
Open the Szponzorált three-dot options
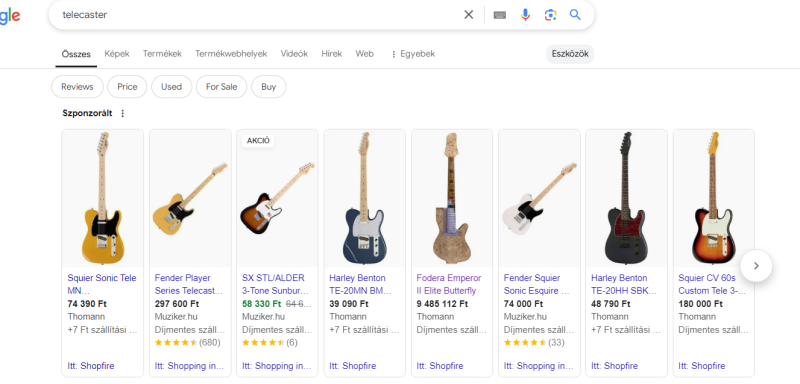click(122, 113)
